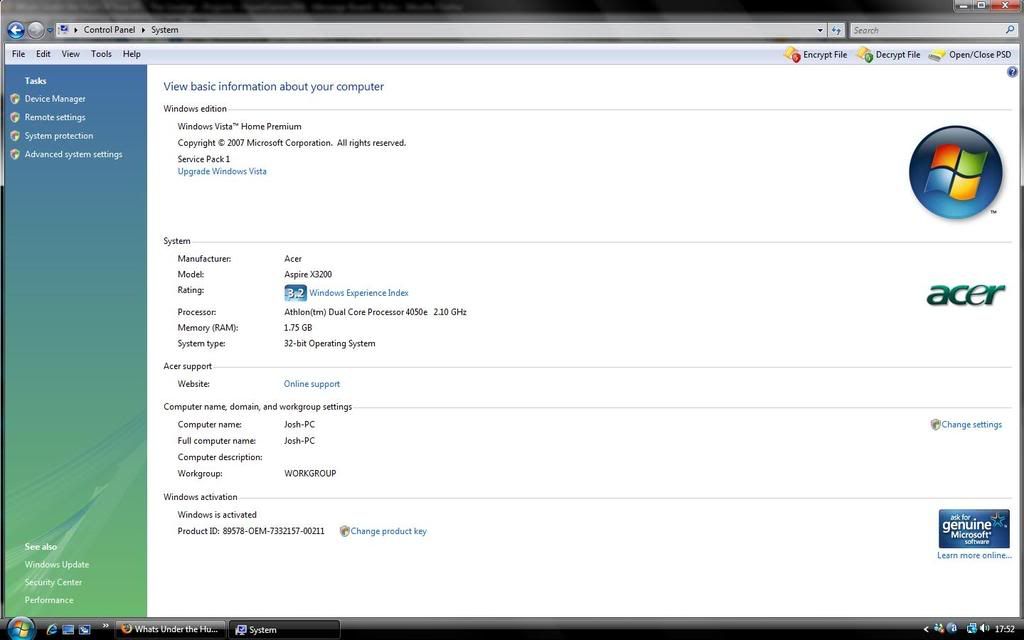This screenshot has width=1024, height=640.
Task: Open the recent pages dropdown arrow
Action: click(x=50, y=30)
